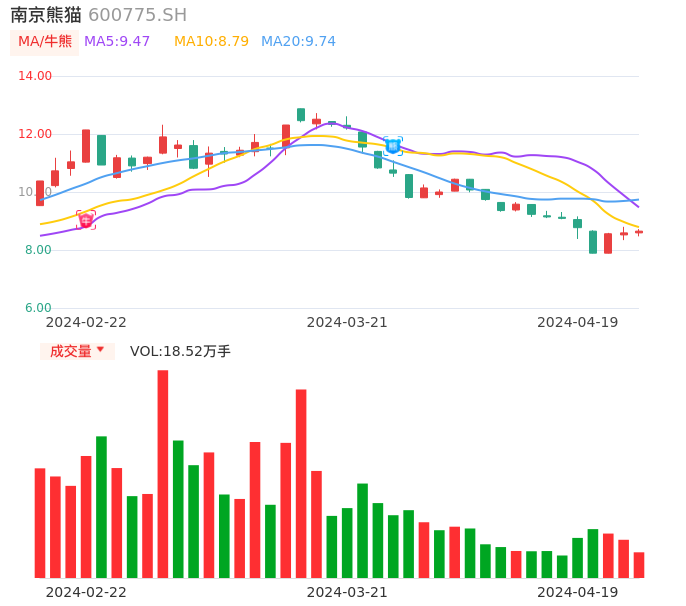686x606 pixels.
Task: Click the pink bull marker icon on chart
Action: click(x=86, y=220)
